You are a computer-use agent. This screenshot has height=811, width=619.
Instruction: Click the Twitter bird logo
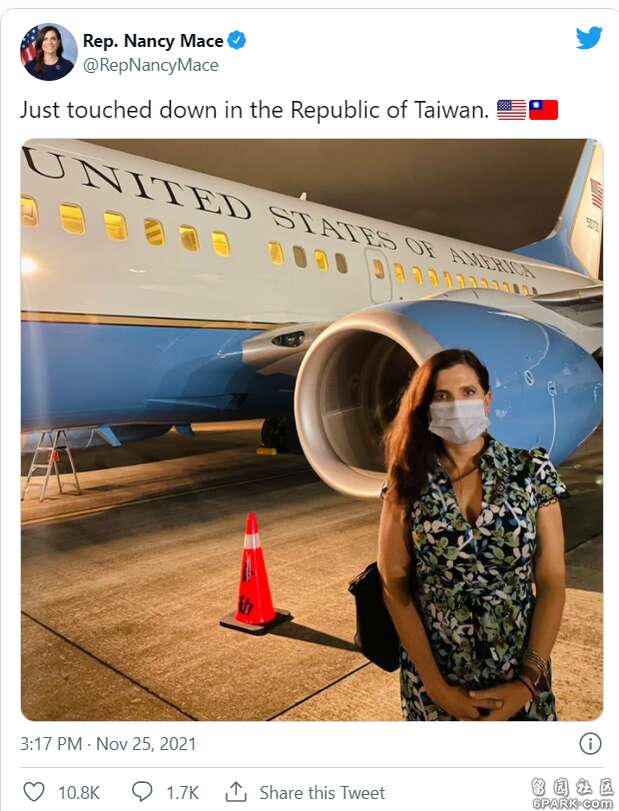(589, 38)
